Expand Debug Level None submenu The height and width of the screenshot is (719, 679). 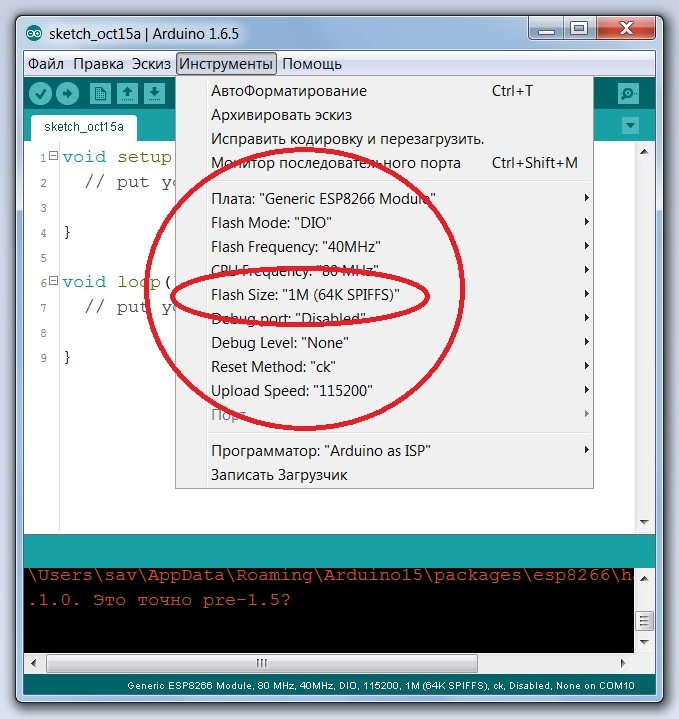pos(384,343)
